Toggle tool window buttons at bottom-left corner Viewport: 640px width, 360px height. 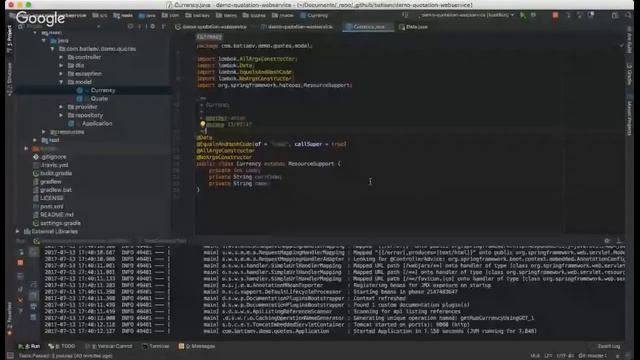pyautogui.click(x=10, y=356)
